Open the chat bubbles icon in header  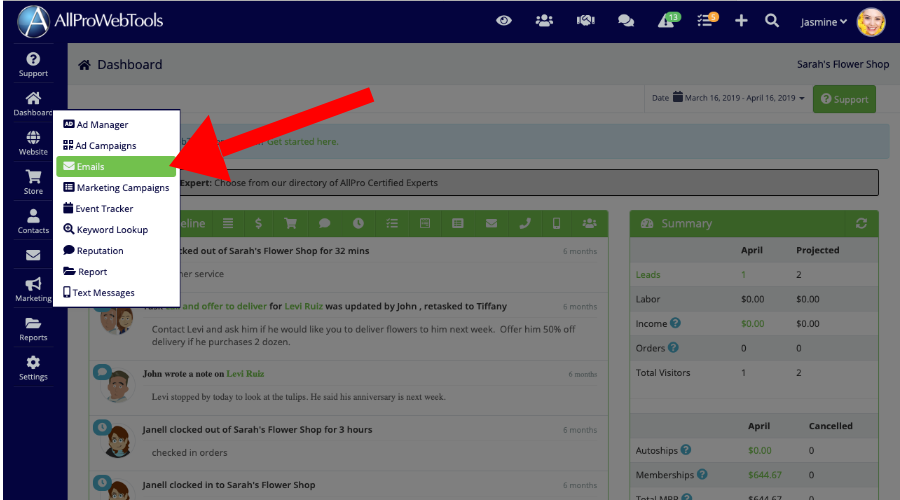[626, 20]
